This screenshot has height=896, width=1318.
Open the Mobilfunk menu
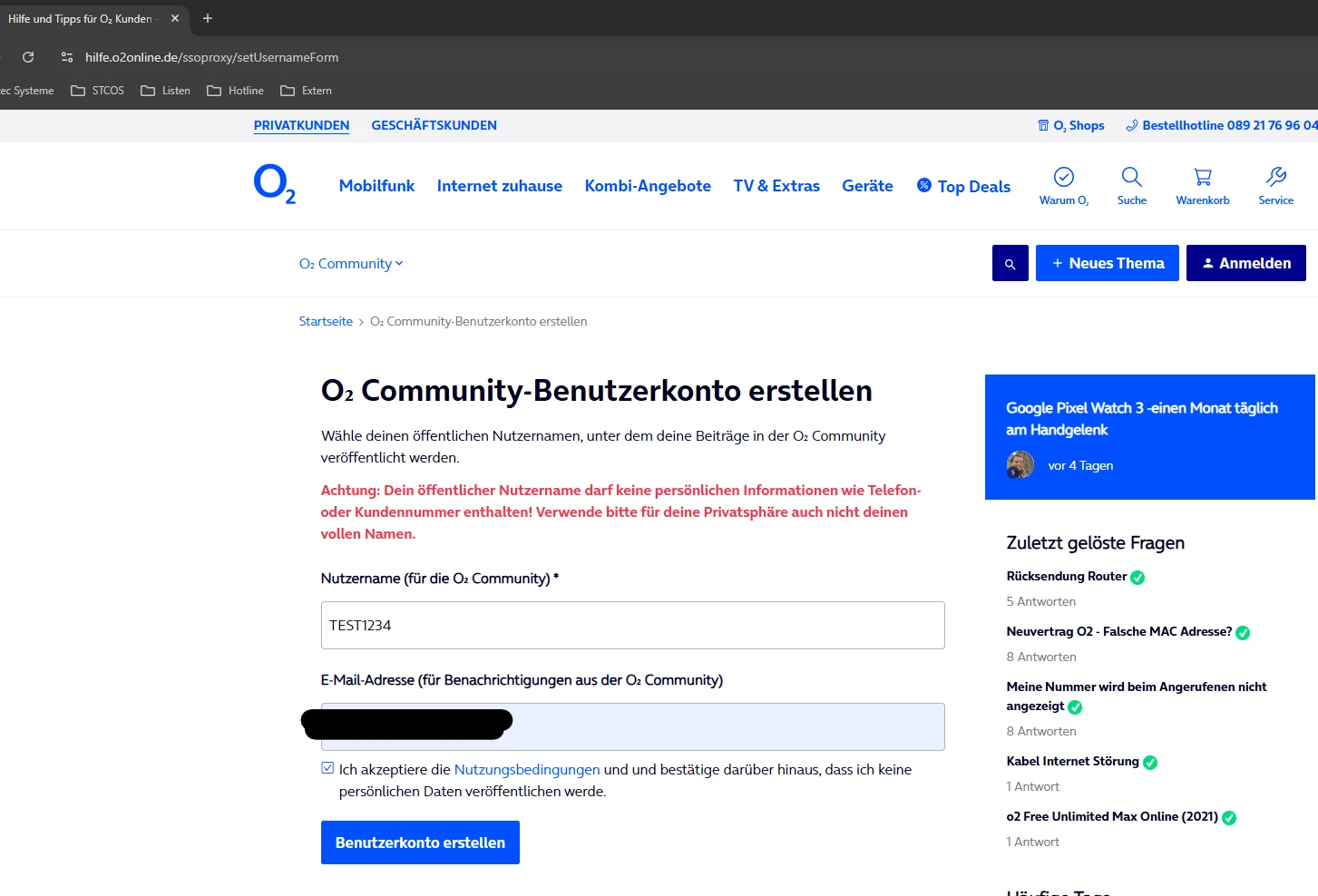(x=376, y=186)
